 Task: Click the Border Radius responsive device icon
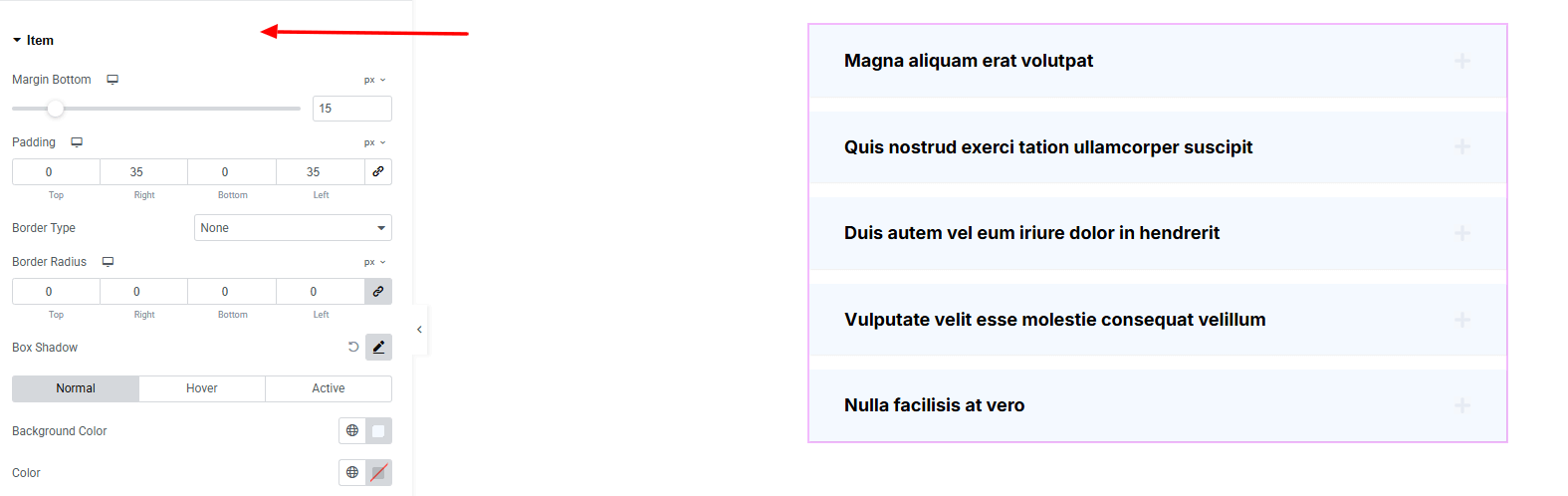point(108,262)
